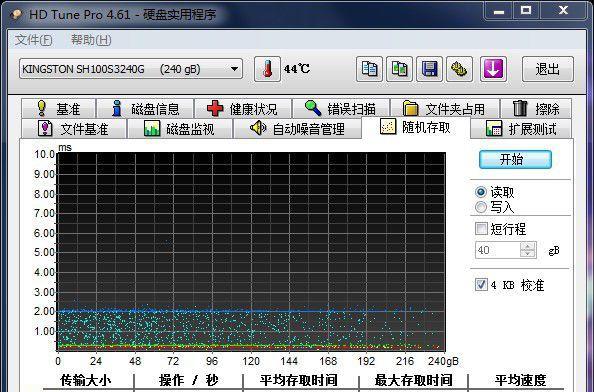Click the 开始 start button
The height and width of the screenshot is (392, 594).
[x=515, y=159]
